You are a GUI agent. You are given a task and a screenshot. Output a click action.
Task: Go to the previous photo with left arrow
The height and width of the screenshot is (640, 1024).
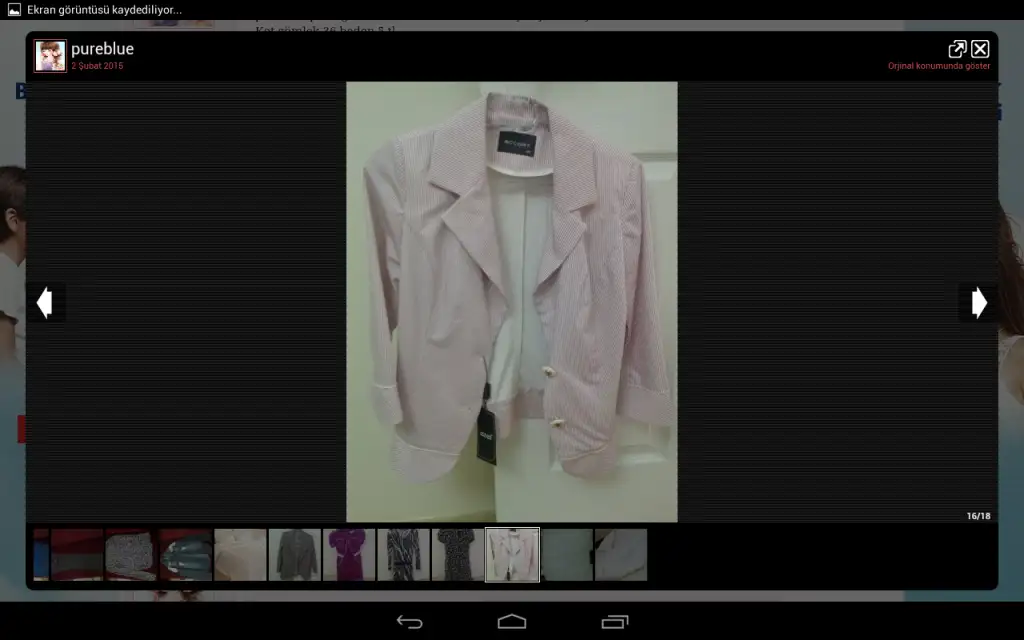[x=44, y=302]
